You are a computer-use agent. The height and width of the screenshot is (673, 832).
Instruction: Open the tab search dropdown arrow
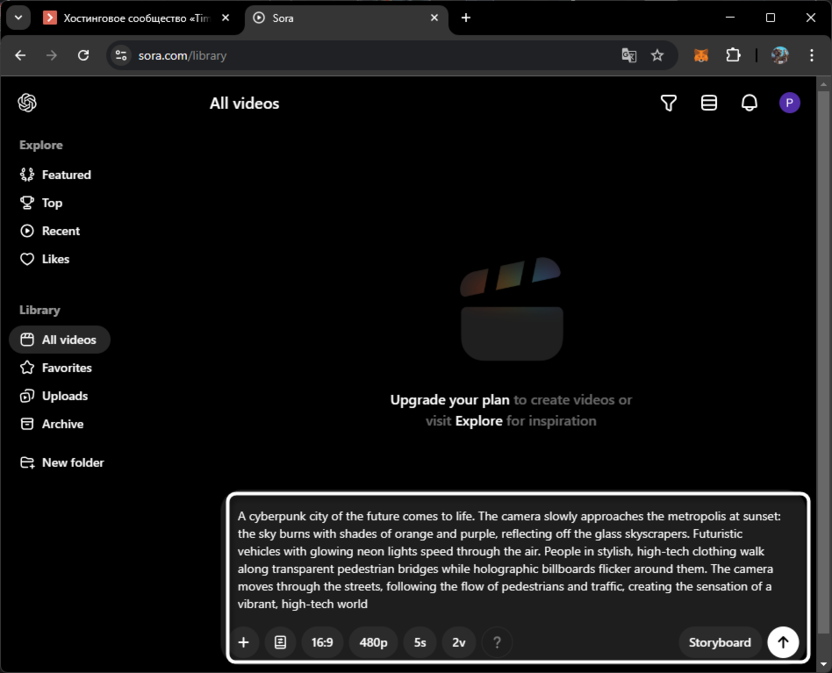(x=19, y=18)
